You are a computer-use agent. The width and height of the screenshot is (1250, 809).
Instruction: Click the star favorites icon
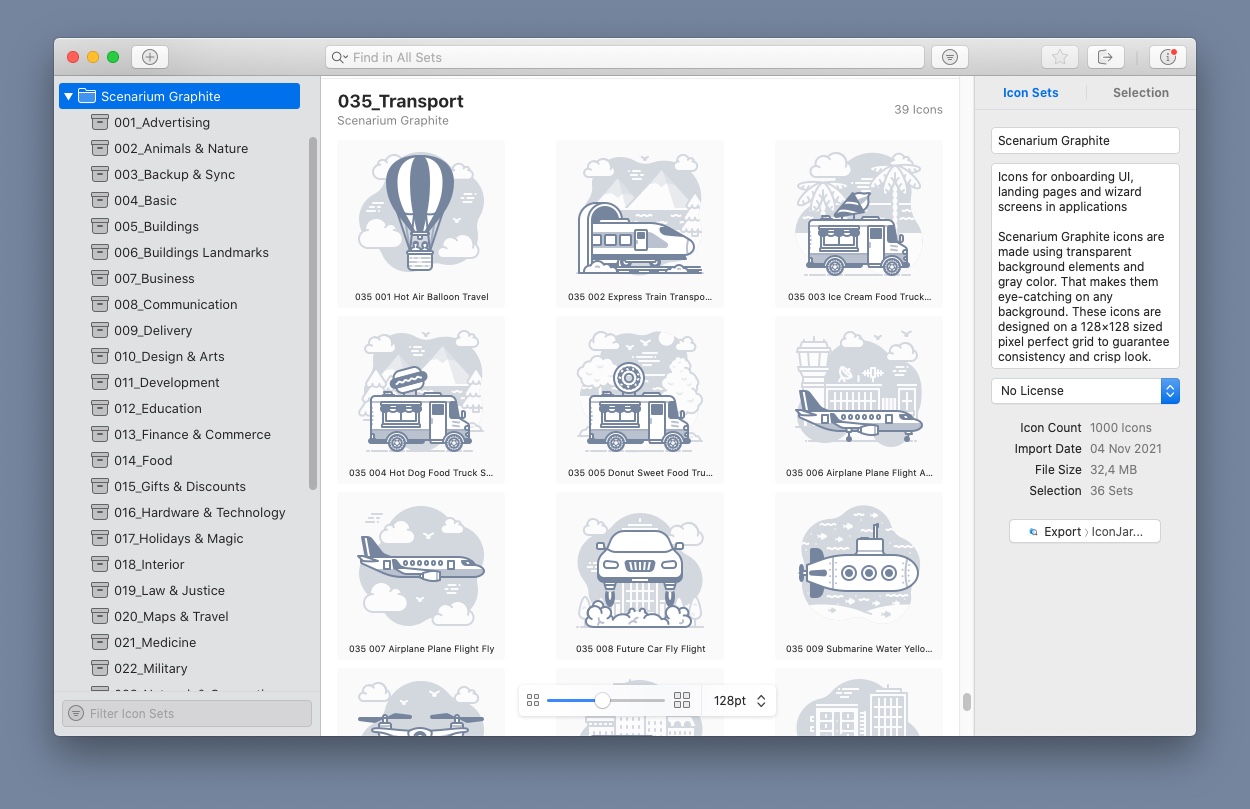(1059, 57)
